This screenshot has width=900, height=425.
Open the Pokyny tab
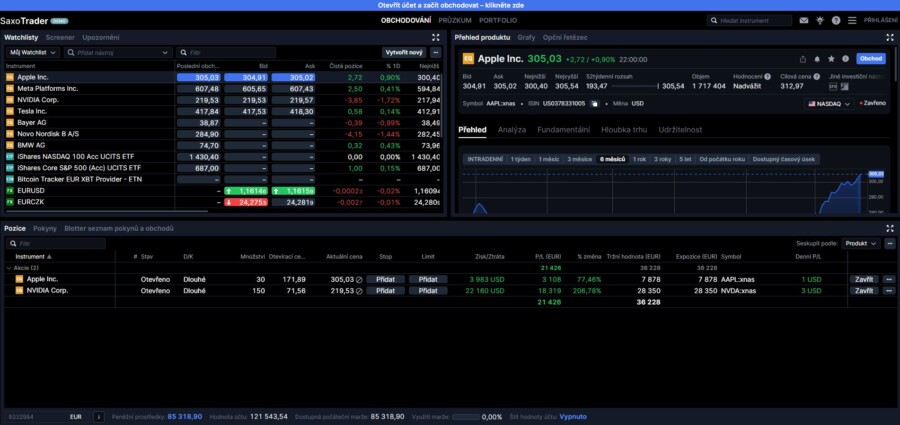45,228
